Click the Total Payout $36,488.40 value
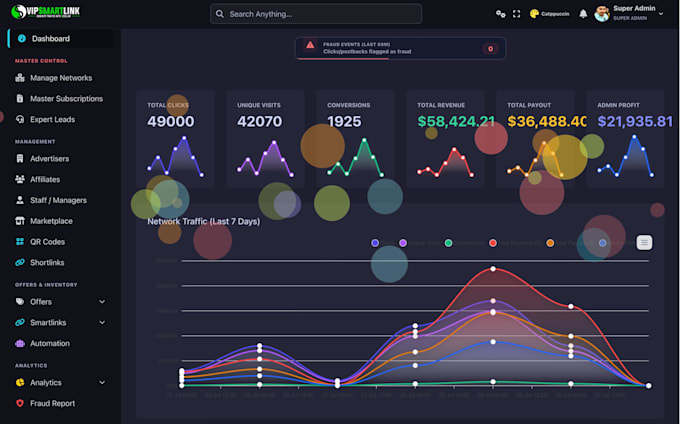 [546, 121]
